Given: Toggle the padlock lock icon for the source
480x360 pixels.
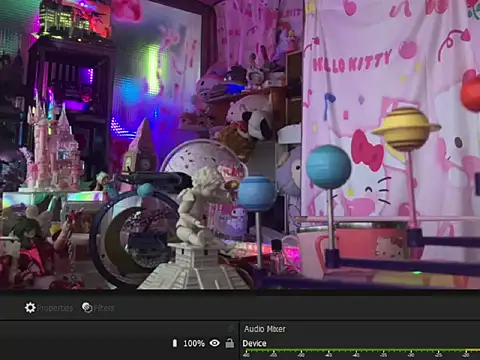Looking at the screenshot, I should 229,343.
